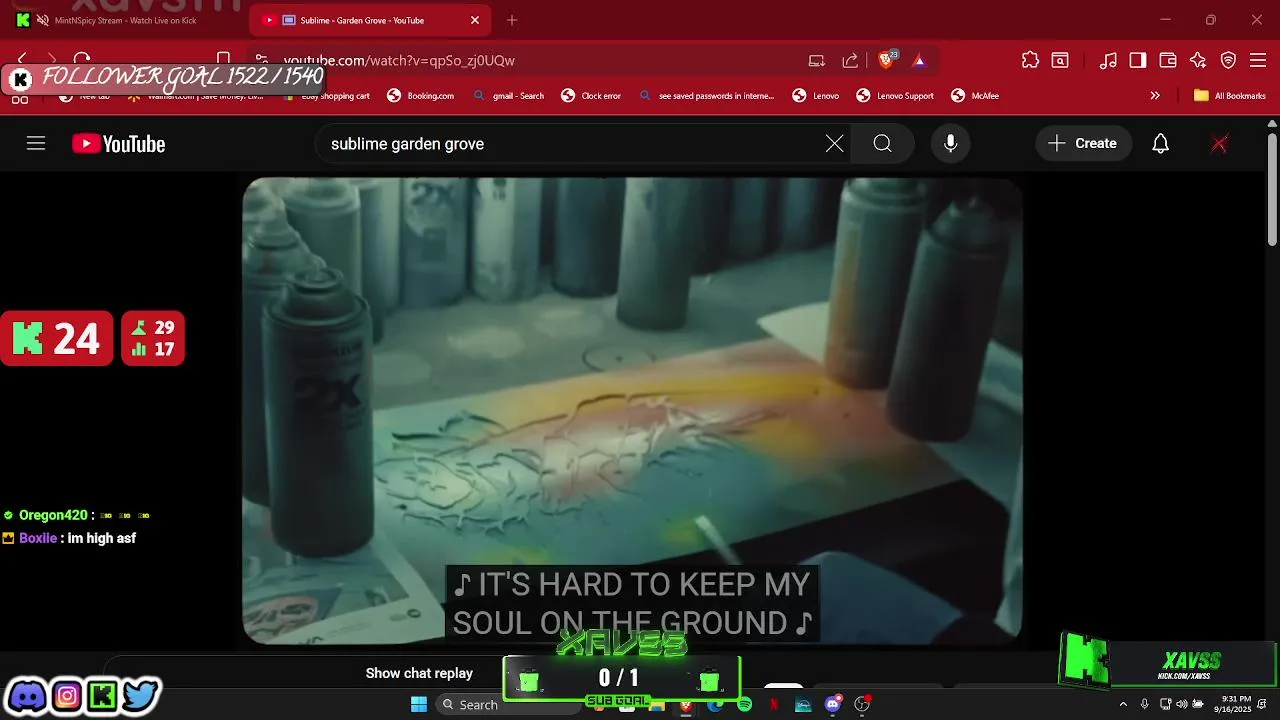Image resolution: width=1280 pixels, height=720 pixels.
Task: Clear the YouTube search text
Action: pyautogui.click(x=834, y=144)
